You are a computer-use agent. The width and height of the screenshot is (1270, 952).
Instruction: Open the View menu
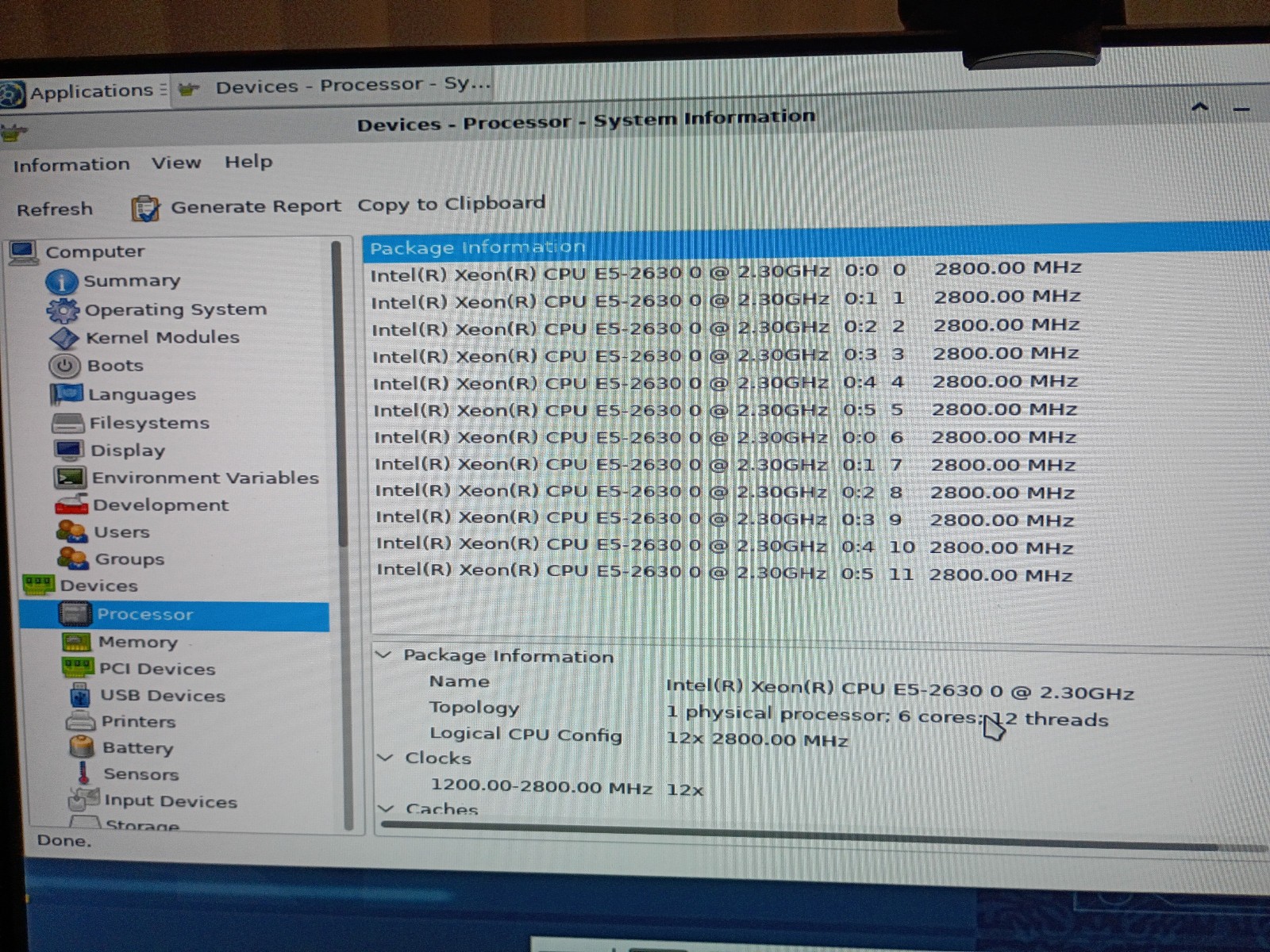click(x=176, y=163)
